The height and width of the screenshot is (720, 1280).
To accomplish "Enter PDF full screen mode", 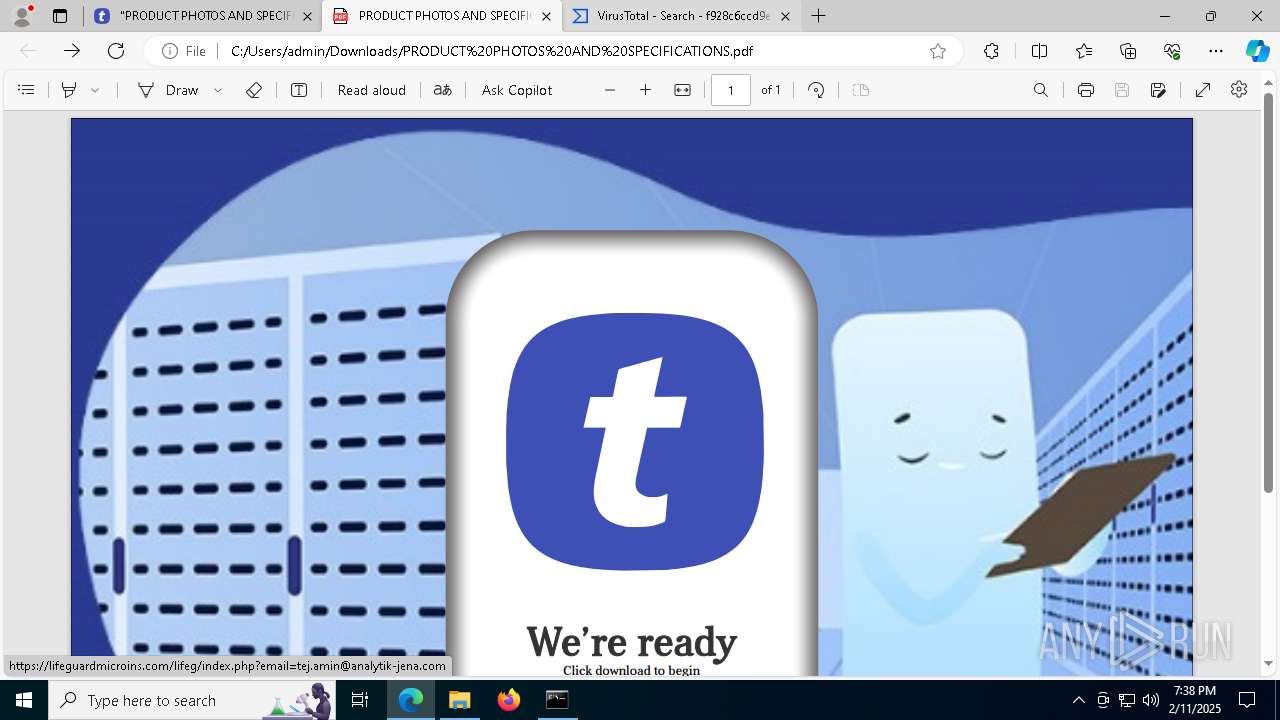I will [1203, 90].
